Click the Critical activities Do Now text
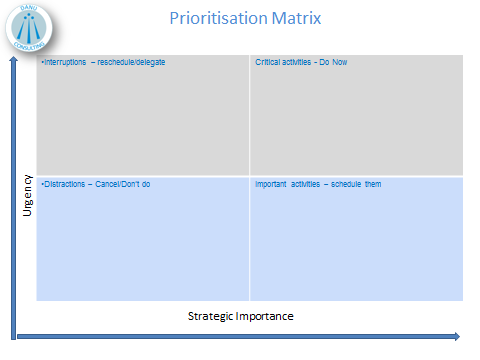 point(301,62)
